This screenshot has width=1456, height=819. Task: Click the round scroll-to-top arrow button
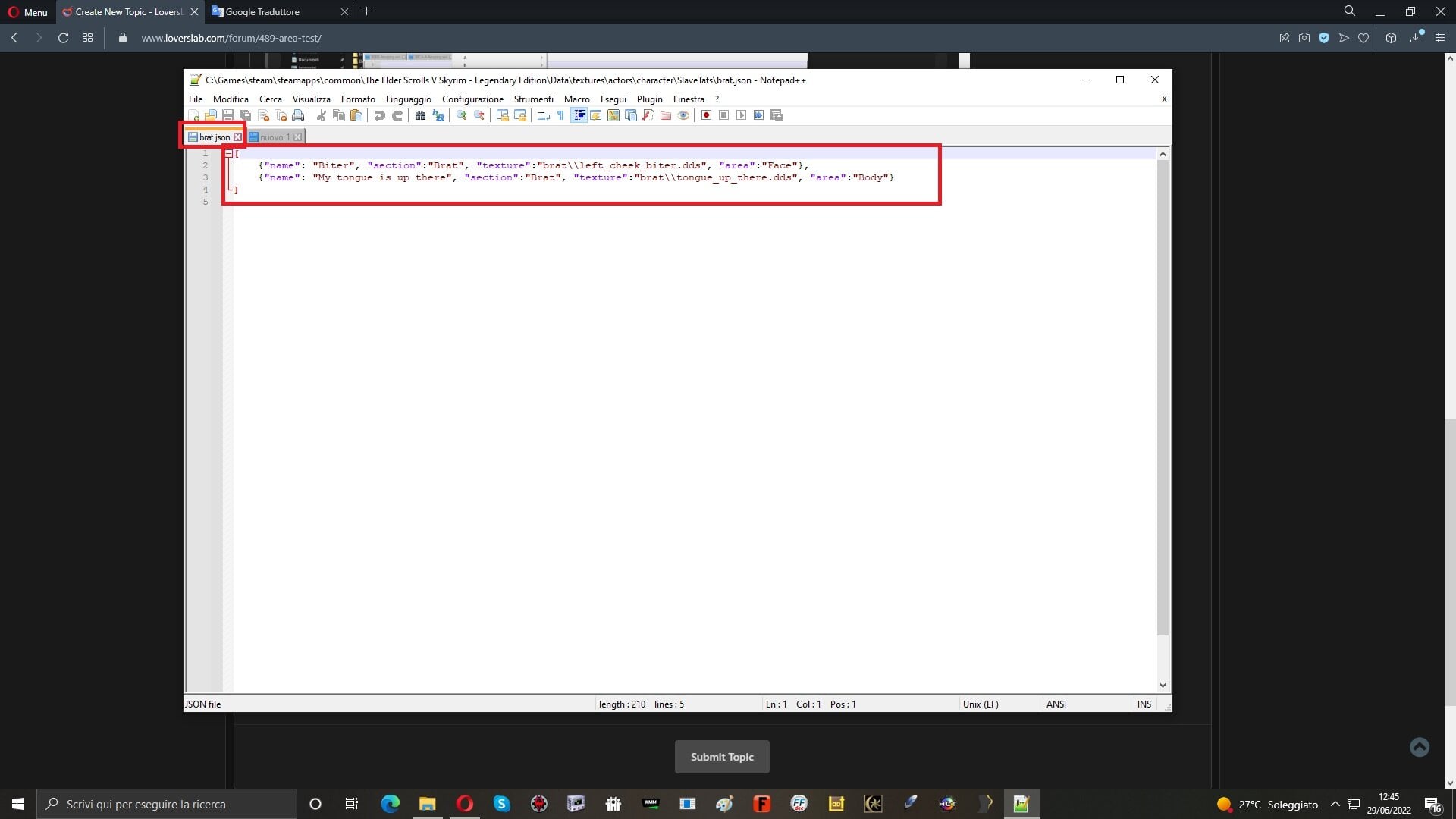[x=1420, y=747]
